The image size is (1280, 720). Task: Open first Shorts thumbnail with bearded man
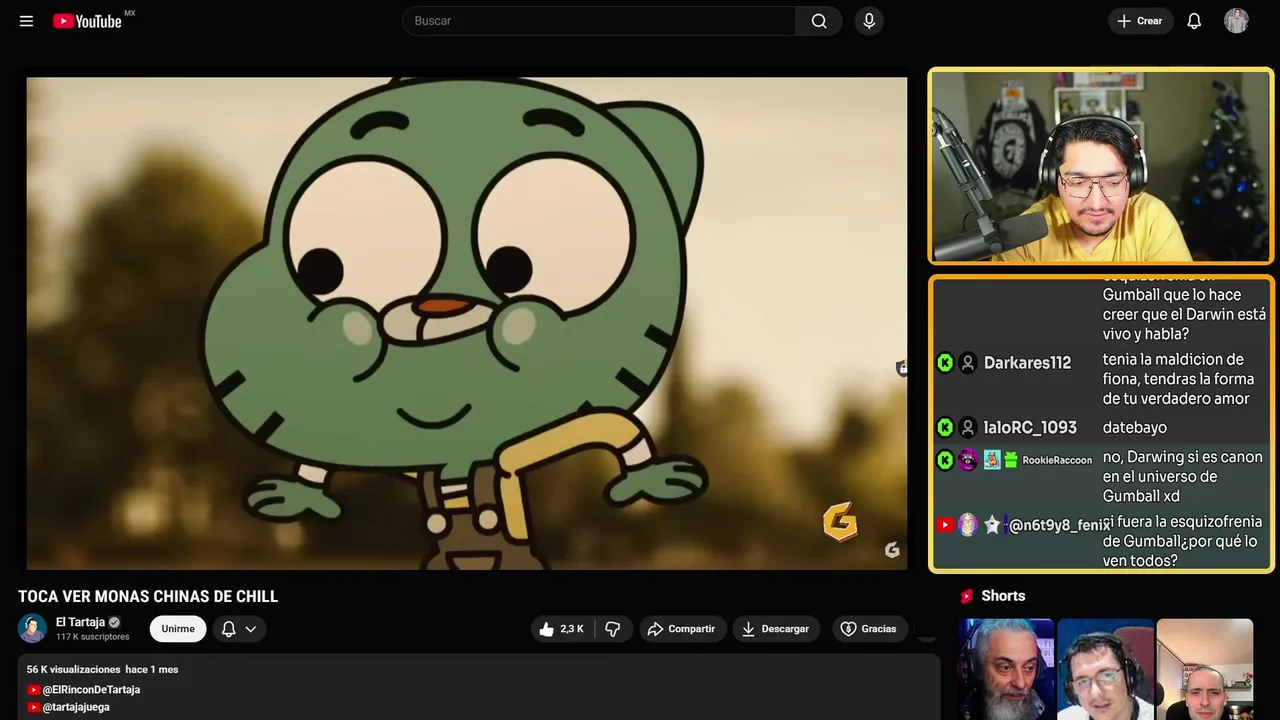1006,669
